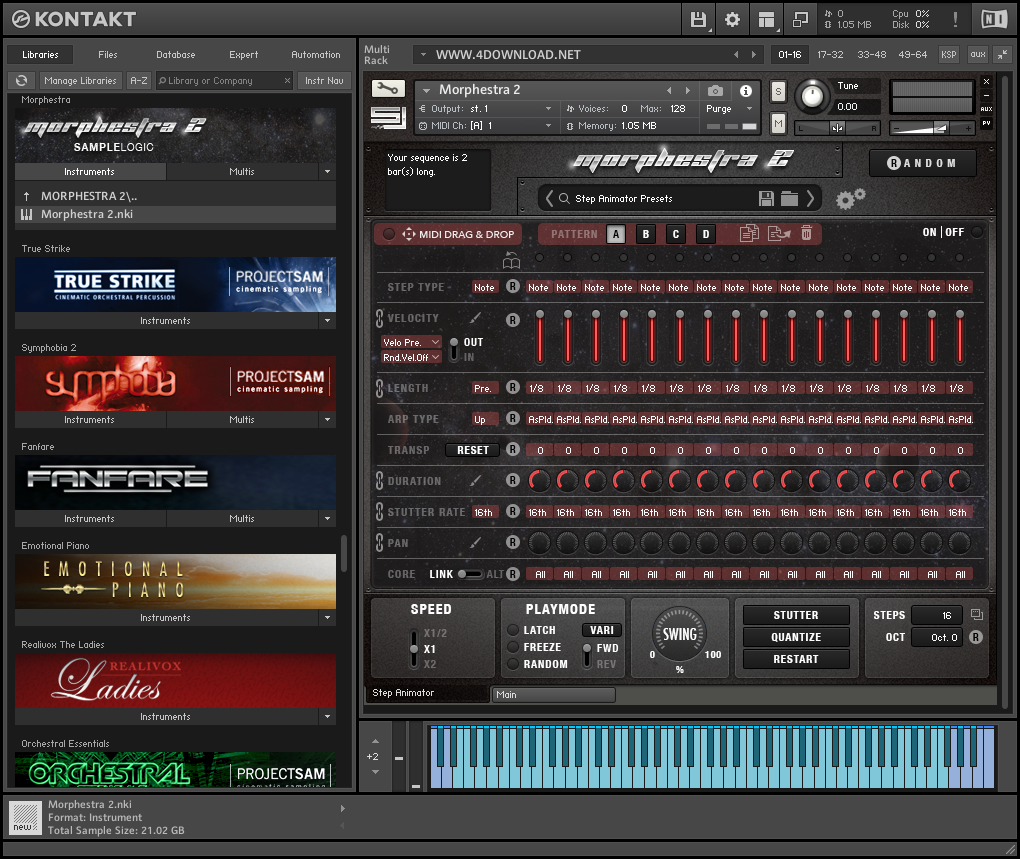Solo the Morphestra 2 instrument
This screenshot has height=859, width=1020.
point(778,92)
